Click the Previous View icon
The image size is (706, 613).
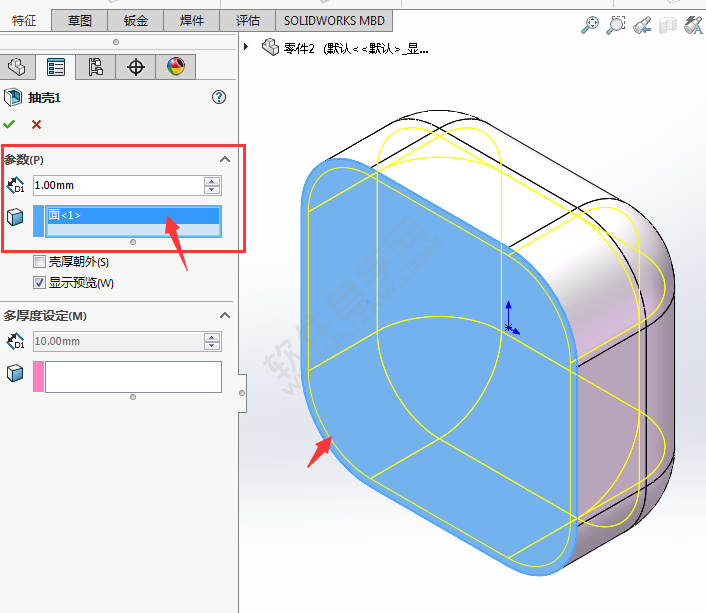pyautogui.click(x=642, y=25)
